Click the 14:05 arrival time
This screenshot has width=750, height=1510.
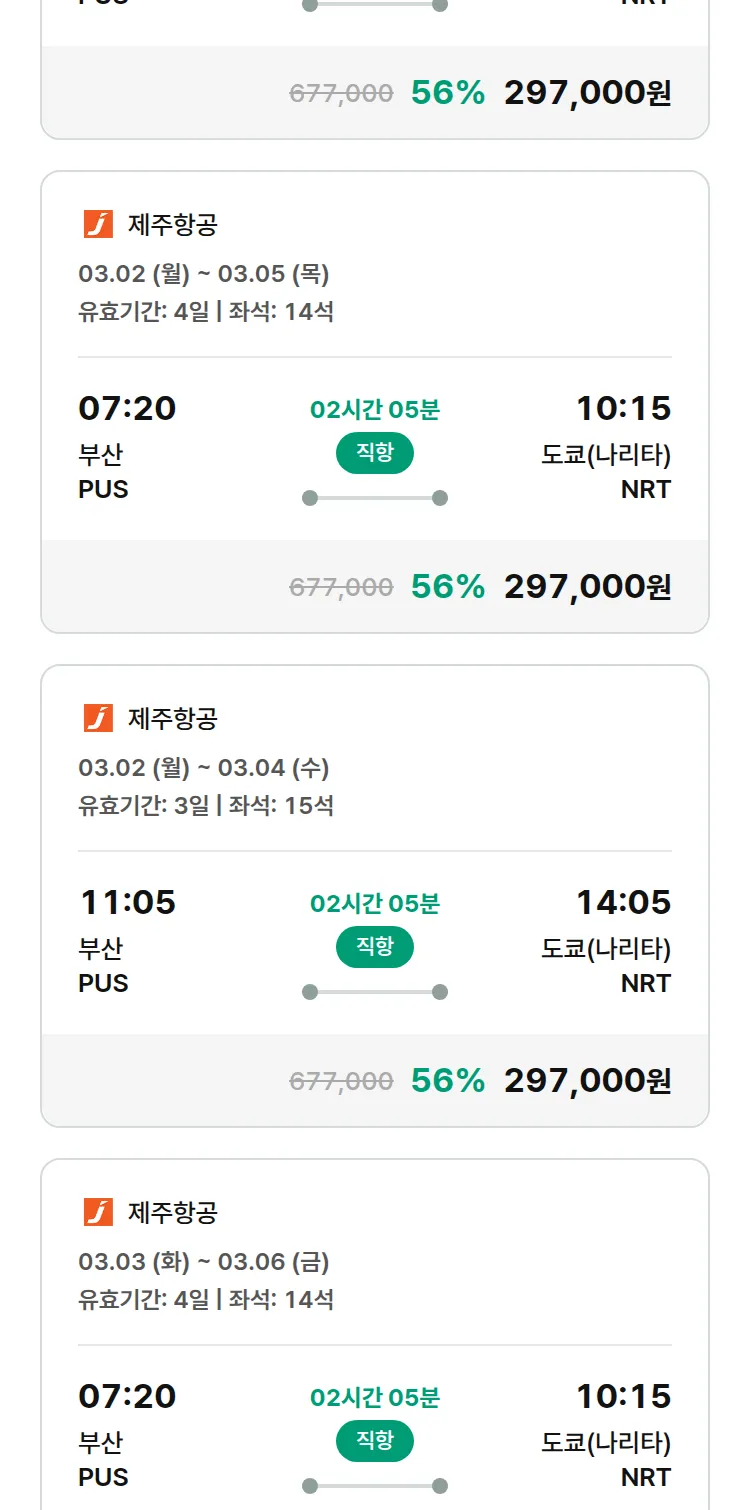point(623,903)
